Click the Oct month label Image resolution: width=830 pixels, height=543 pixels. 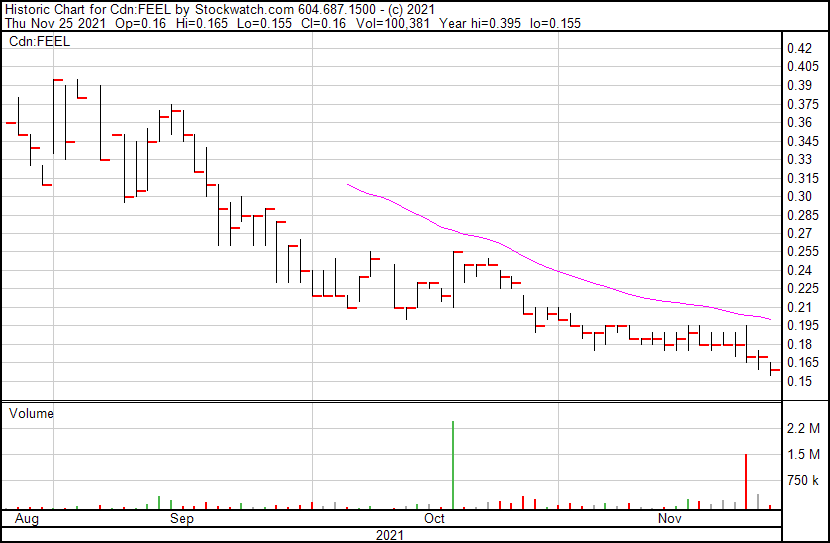coord(434,518)
